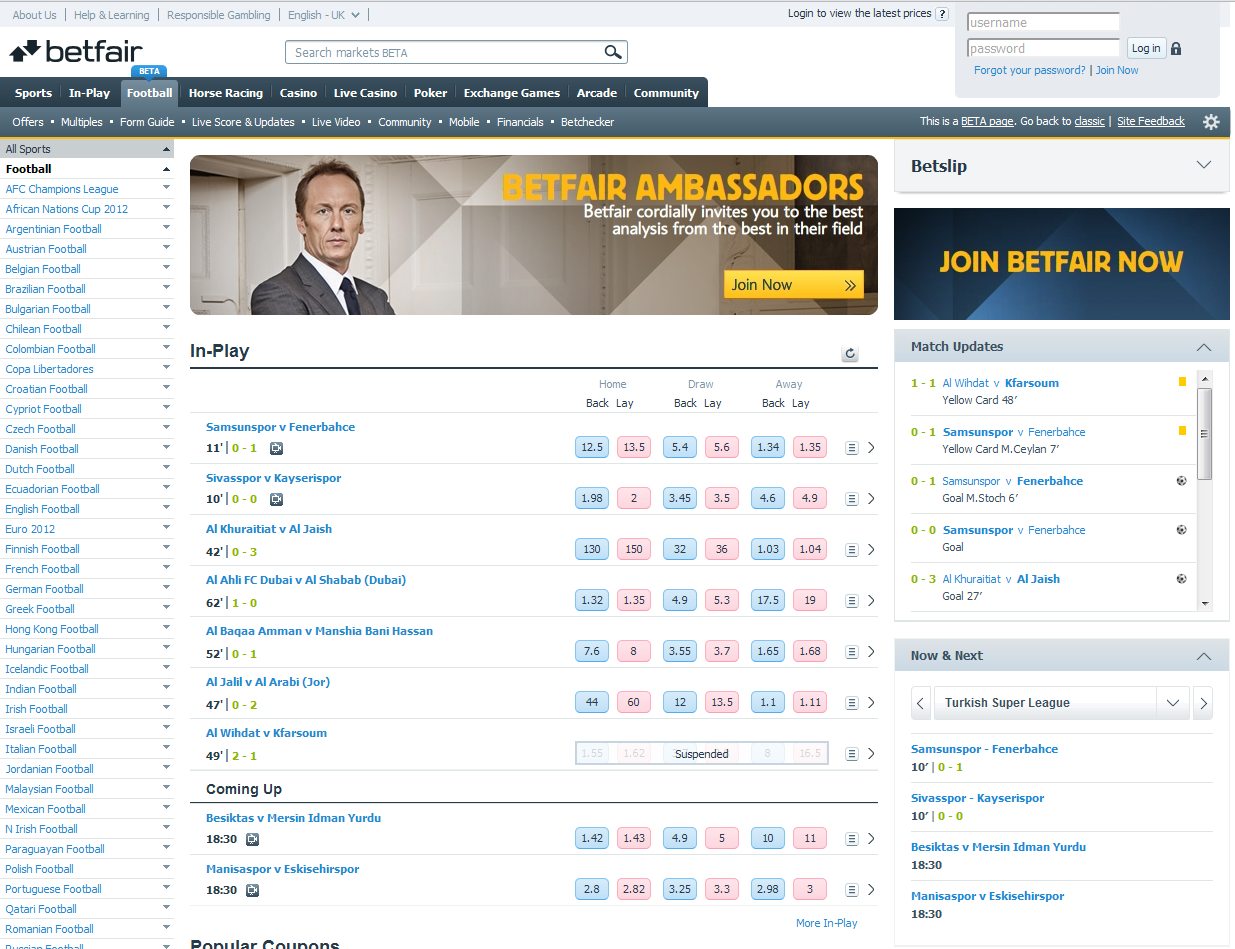Image resolution: width=1235 pixels, height=949 pixels.
Task: Go to previous league in Now & Next
Action: [x=921, y=703]
